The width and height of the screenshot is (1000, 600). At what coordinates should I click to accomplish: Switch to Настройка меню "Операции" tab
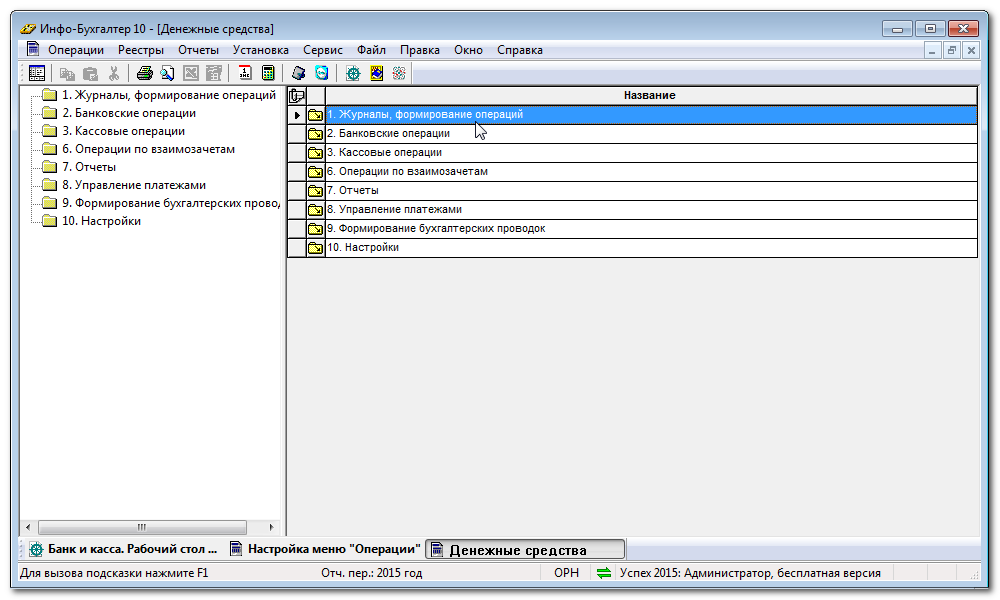325,549
